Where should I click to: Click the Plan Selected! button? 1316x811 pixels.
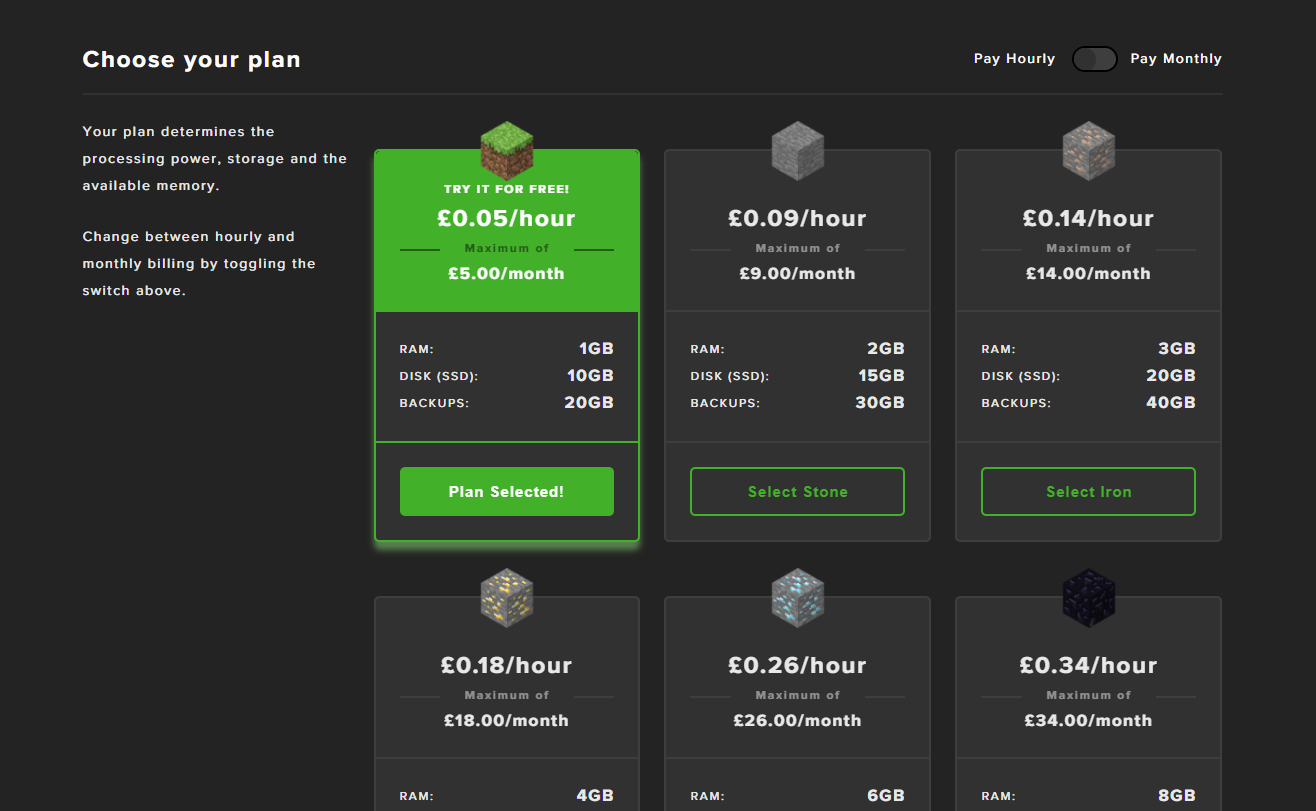pyautogui.click(x=507, y=491)
